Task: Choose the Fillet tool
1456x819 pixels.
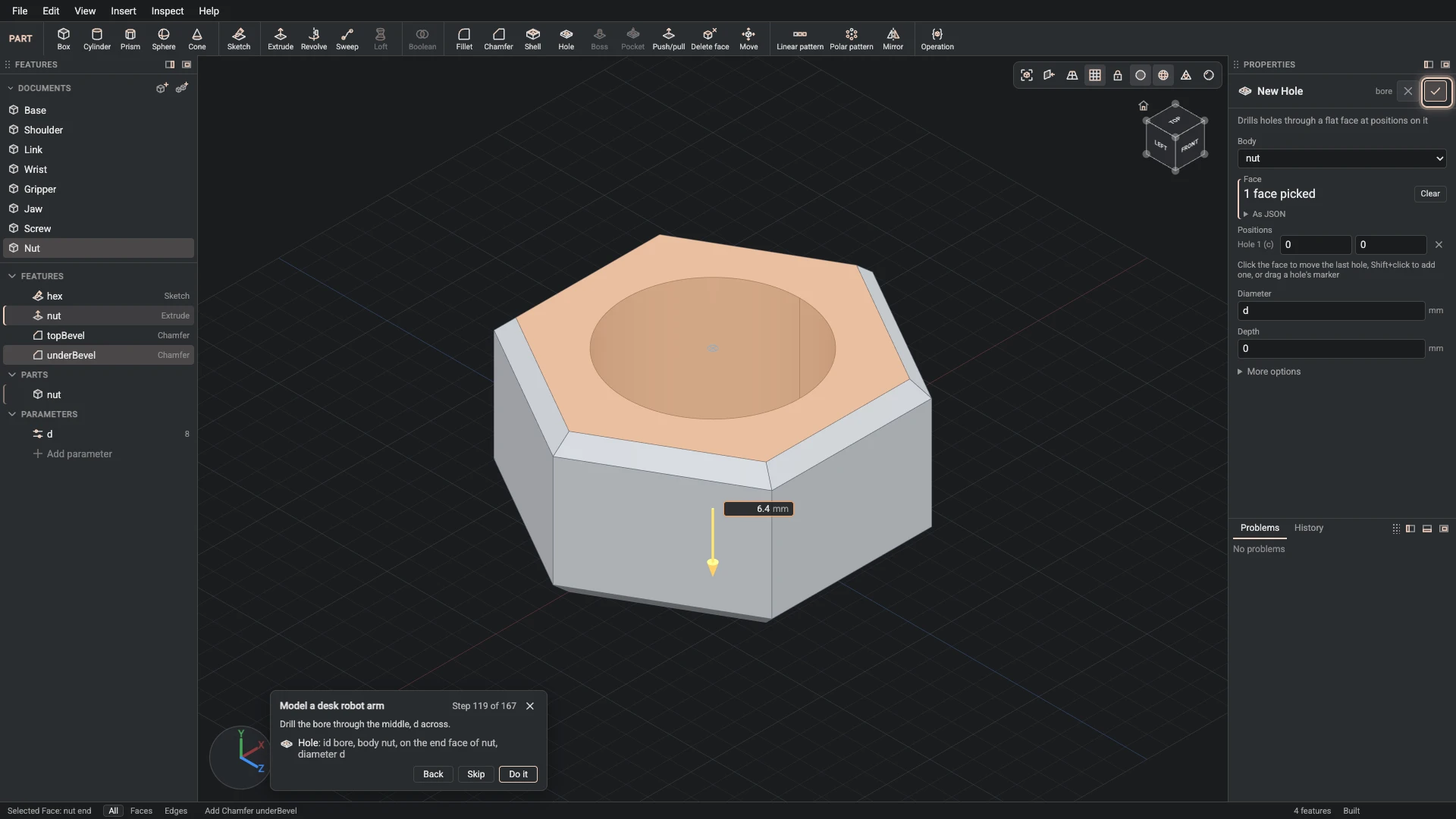Action: 464,39
